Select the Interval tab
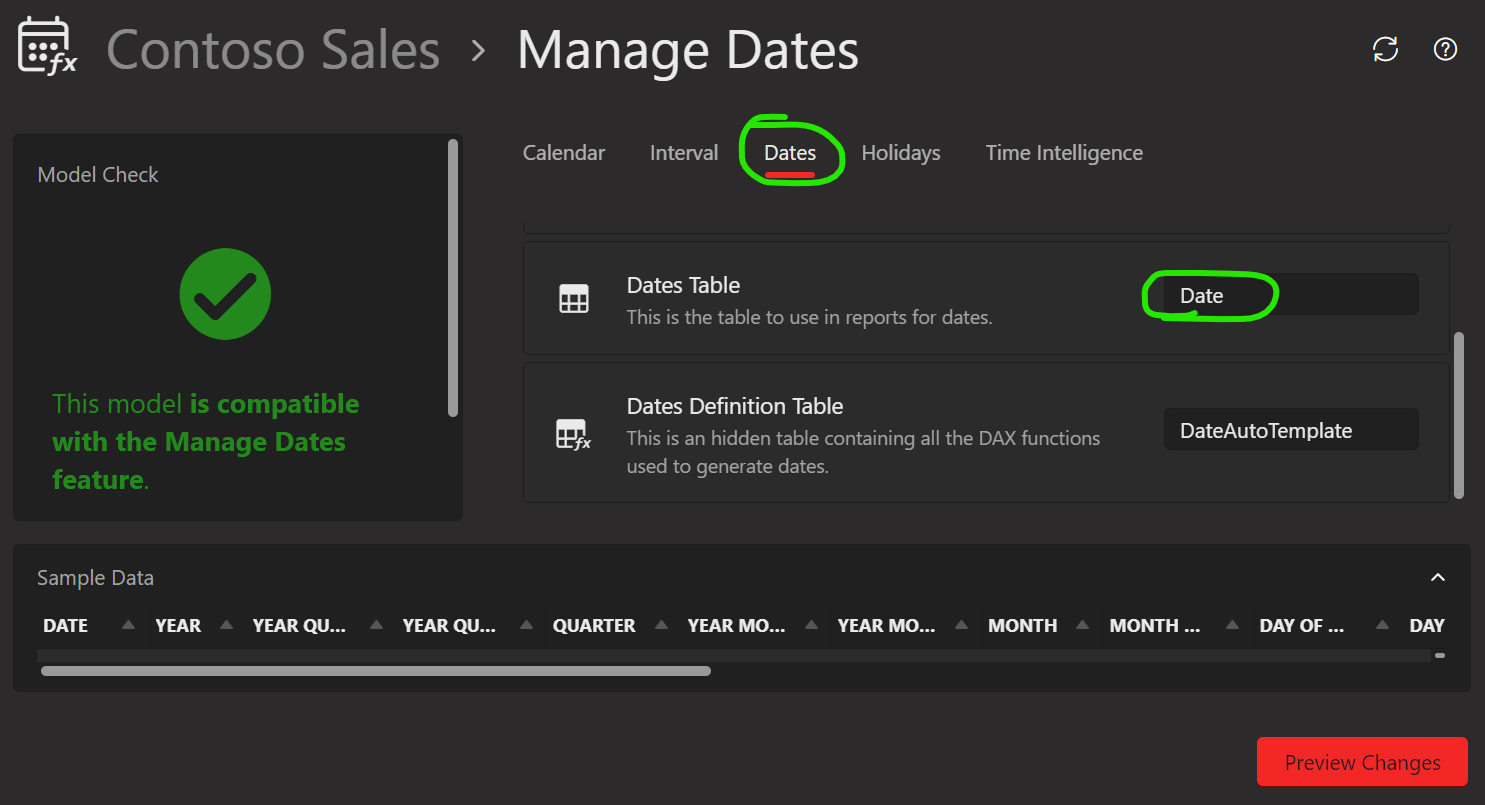 click(683, 152)
